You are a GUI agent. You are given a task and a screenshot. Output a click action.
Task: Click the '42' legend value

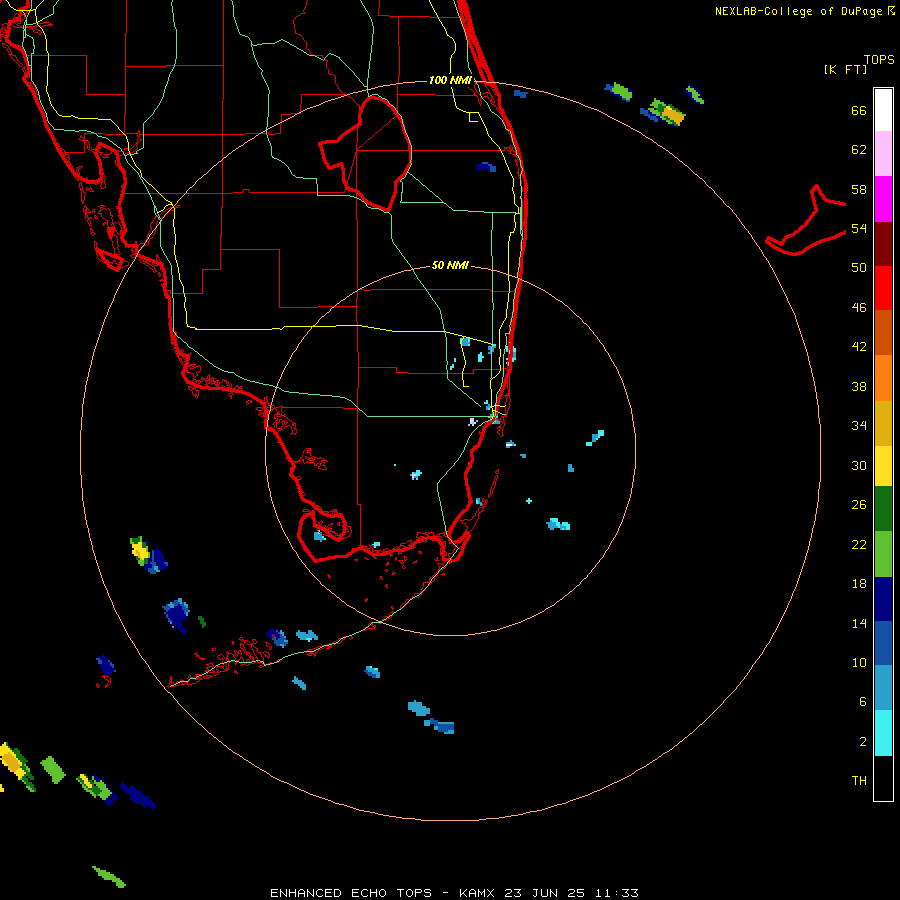click(859, 346)
